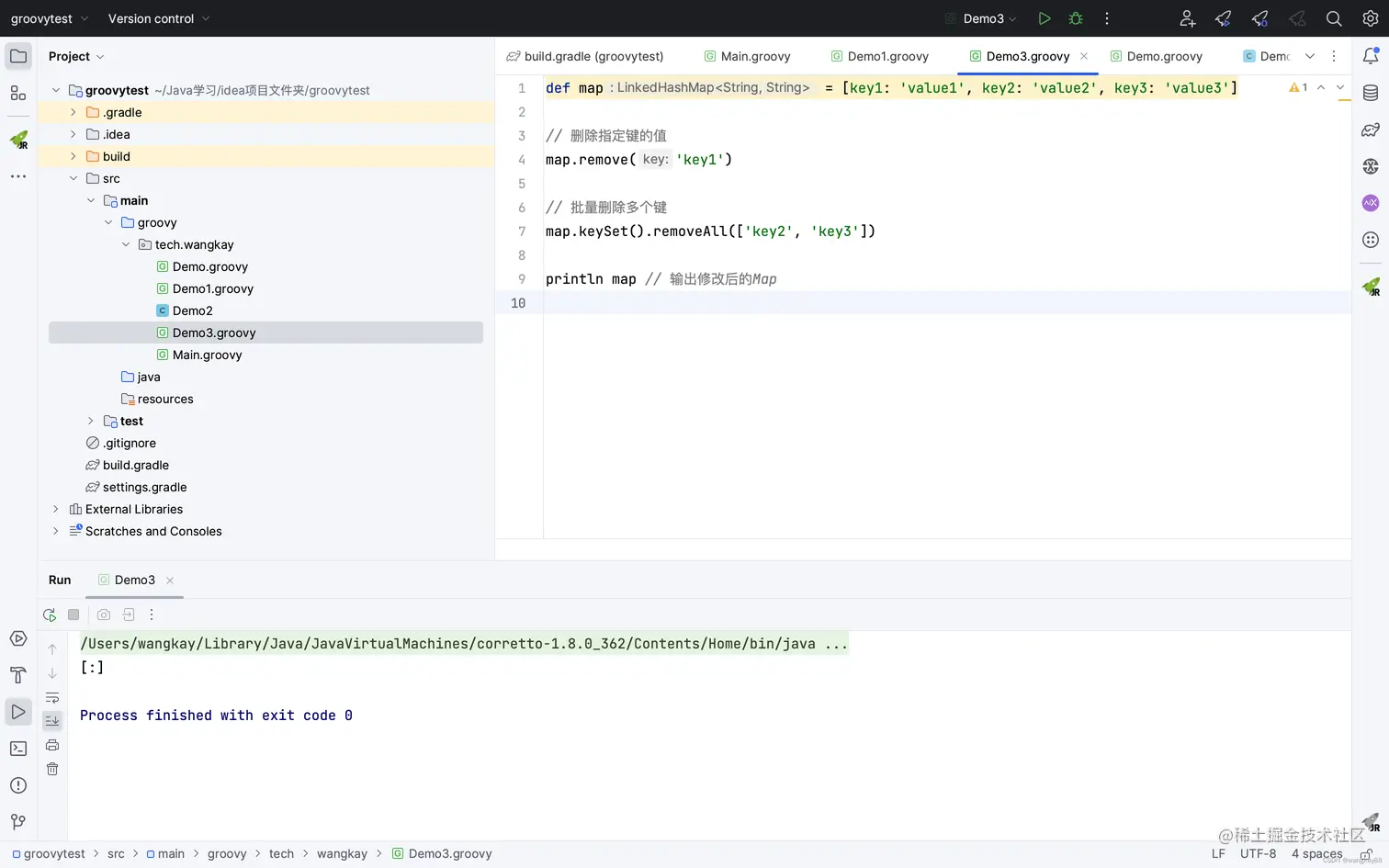This screenshot has height=868, width=1389.
Task: Open the Structure tool window icon
Action: (18, 93)
